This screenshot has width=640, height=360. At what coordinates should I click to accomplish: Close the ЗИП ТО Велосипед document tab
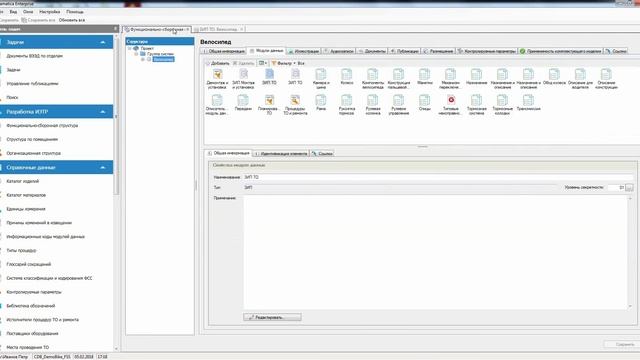242,29
